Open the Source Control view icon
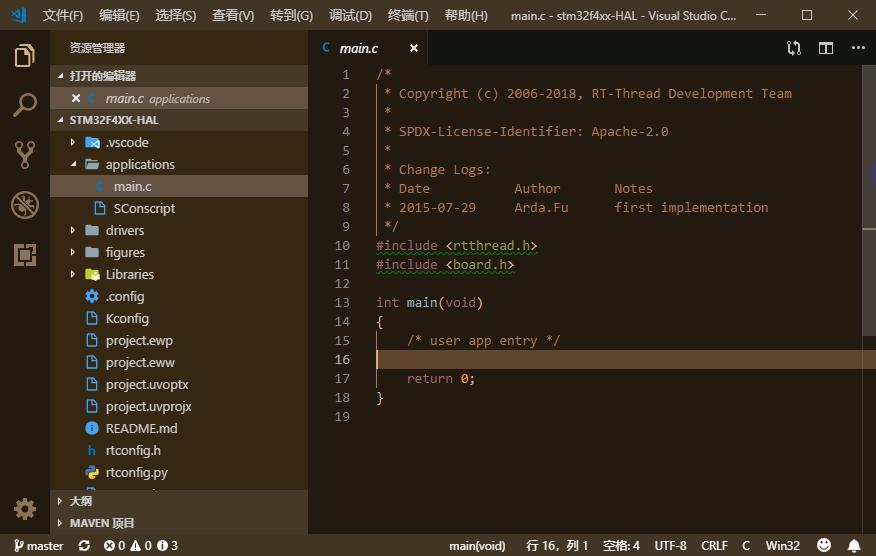 tap(25, 155)
